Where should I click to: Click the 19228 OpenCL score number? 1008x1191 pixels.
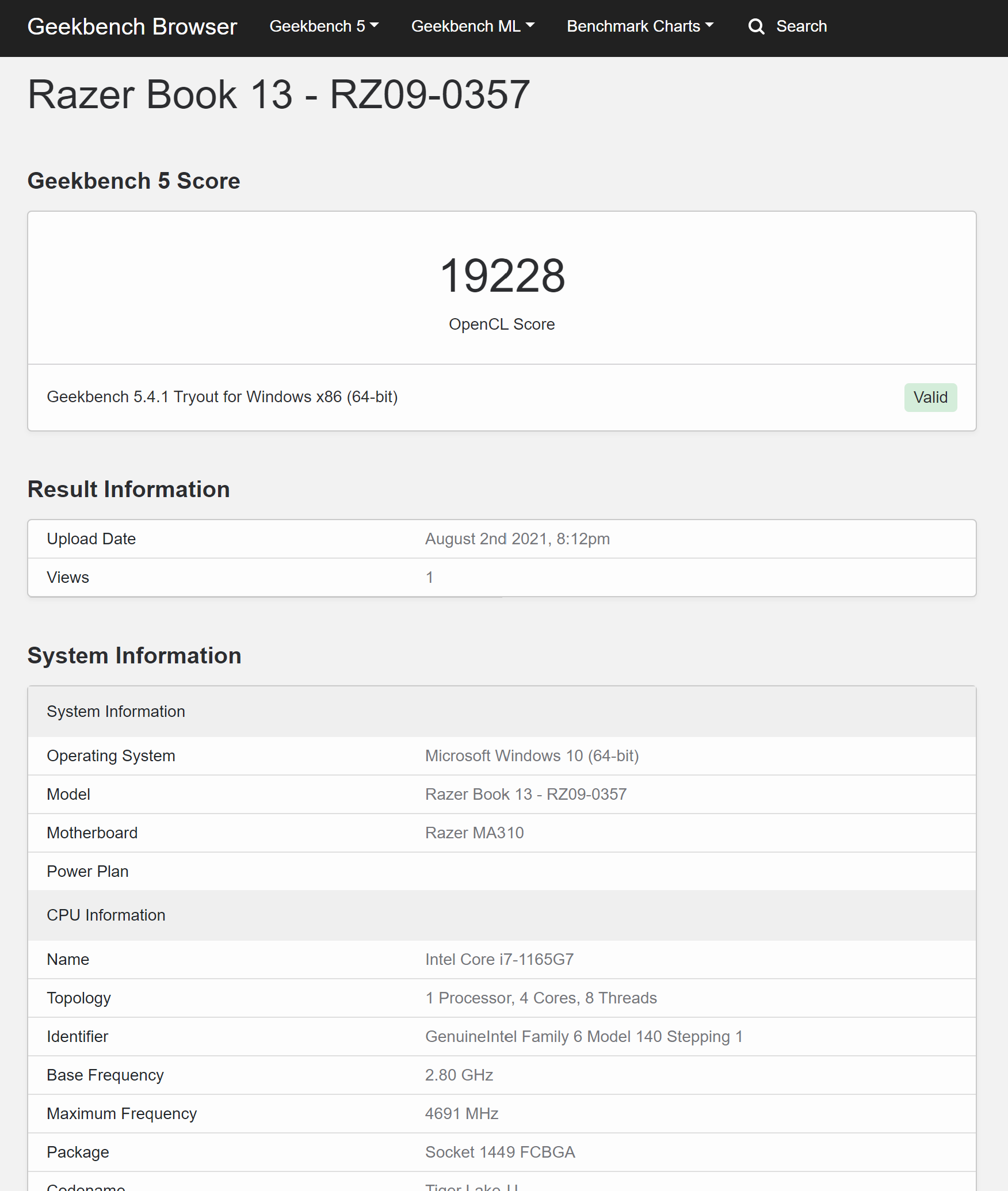(x=502, y=276)
